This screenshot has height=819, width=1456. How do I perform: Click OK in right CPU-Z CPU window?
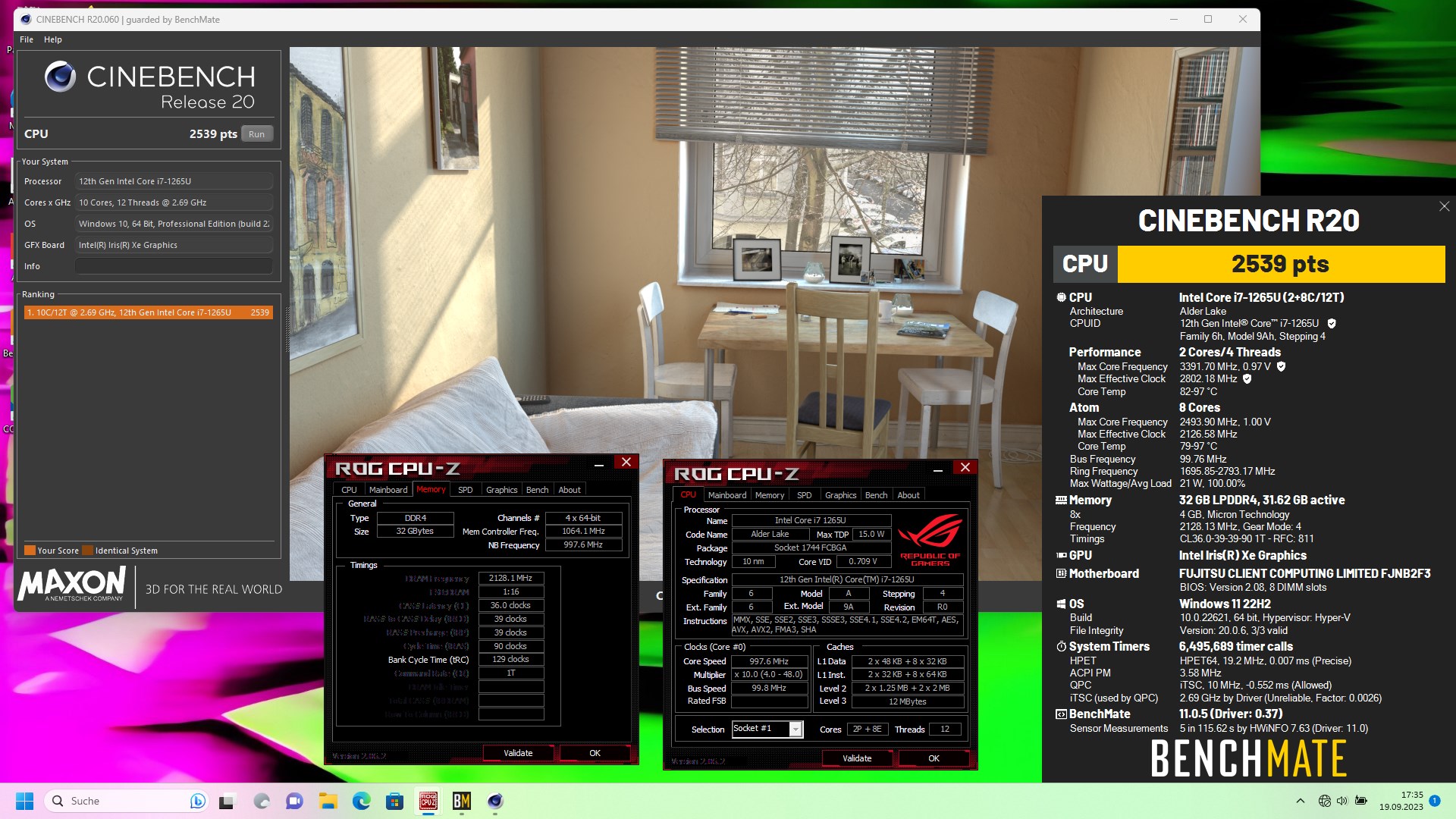(934, 758)
